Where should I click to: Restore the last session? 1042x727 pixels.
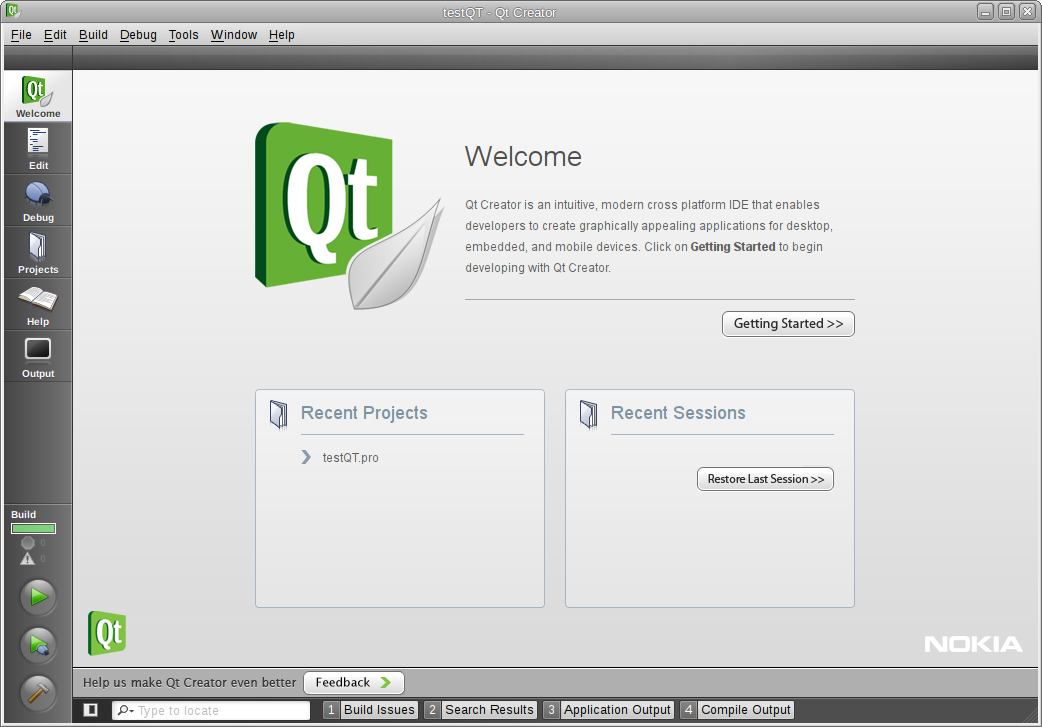(765, 478)
